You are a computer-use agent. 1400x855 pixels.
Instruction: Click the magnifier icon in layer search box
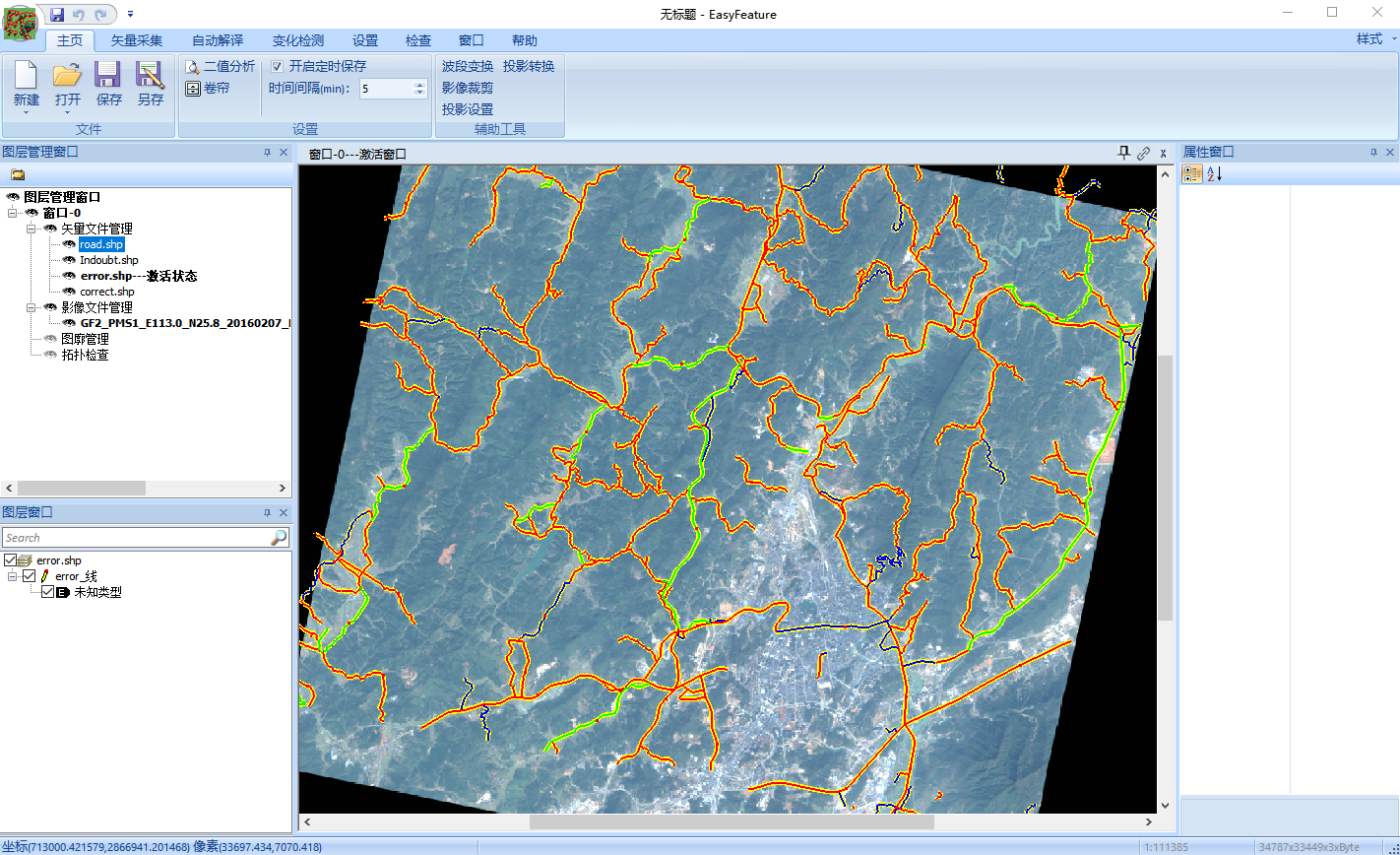pyautogui.click(x=279, y=537)
